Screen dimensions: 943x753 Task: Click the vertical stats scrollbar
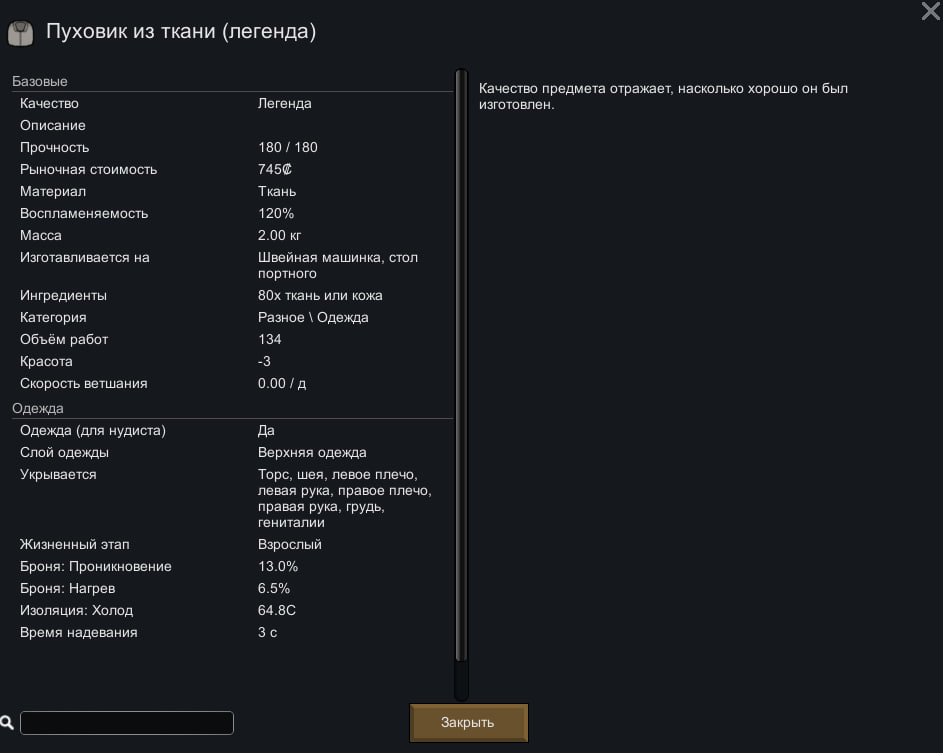[461, 385]
